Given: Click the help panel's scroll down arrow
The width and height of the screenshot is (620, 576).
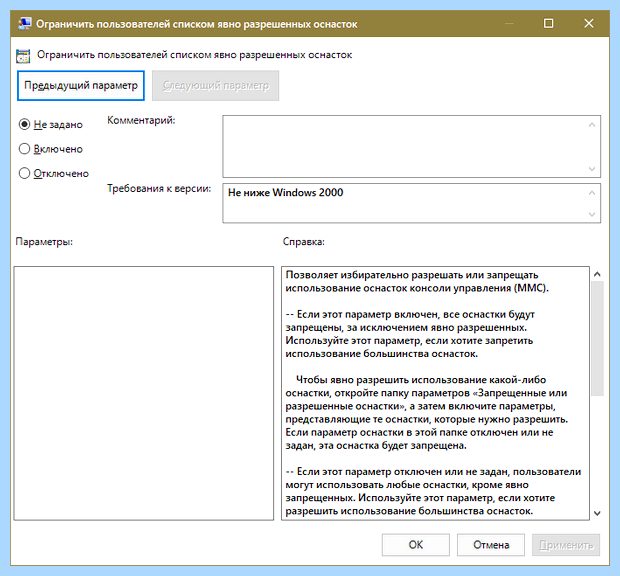Looking at the screenshot, I should [x=597, y=513].
